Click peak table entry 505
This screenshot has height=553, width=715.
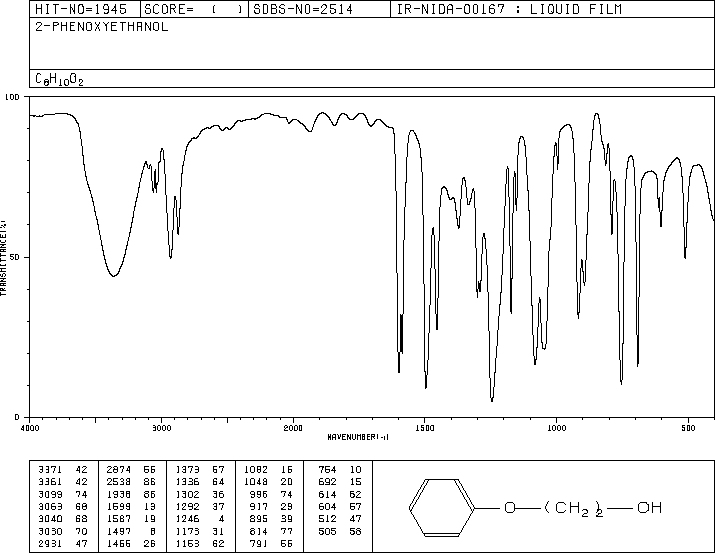click(x=327, y=531)
